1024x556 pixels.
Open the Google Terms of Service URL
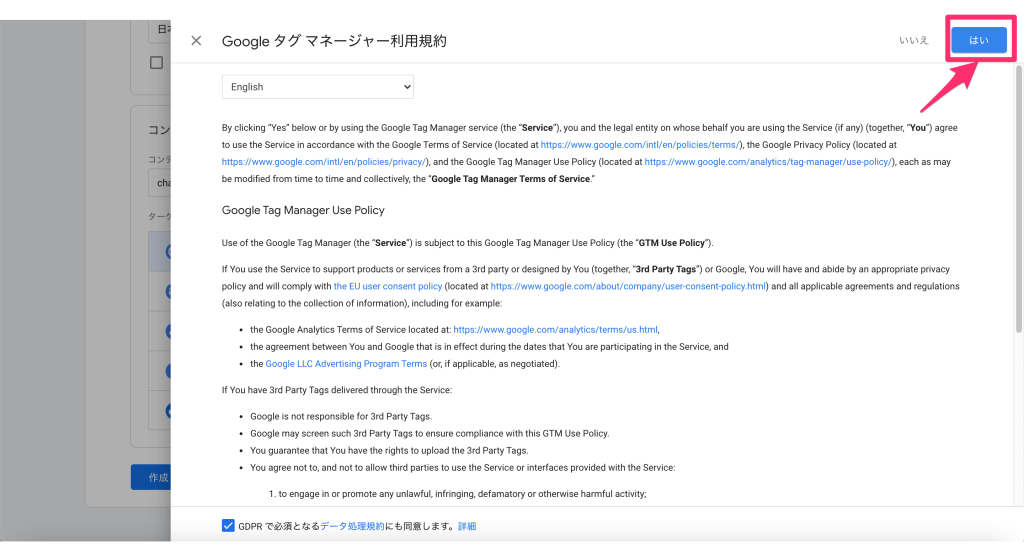640,145
